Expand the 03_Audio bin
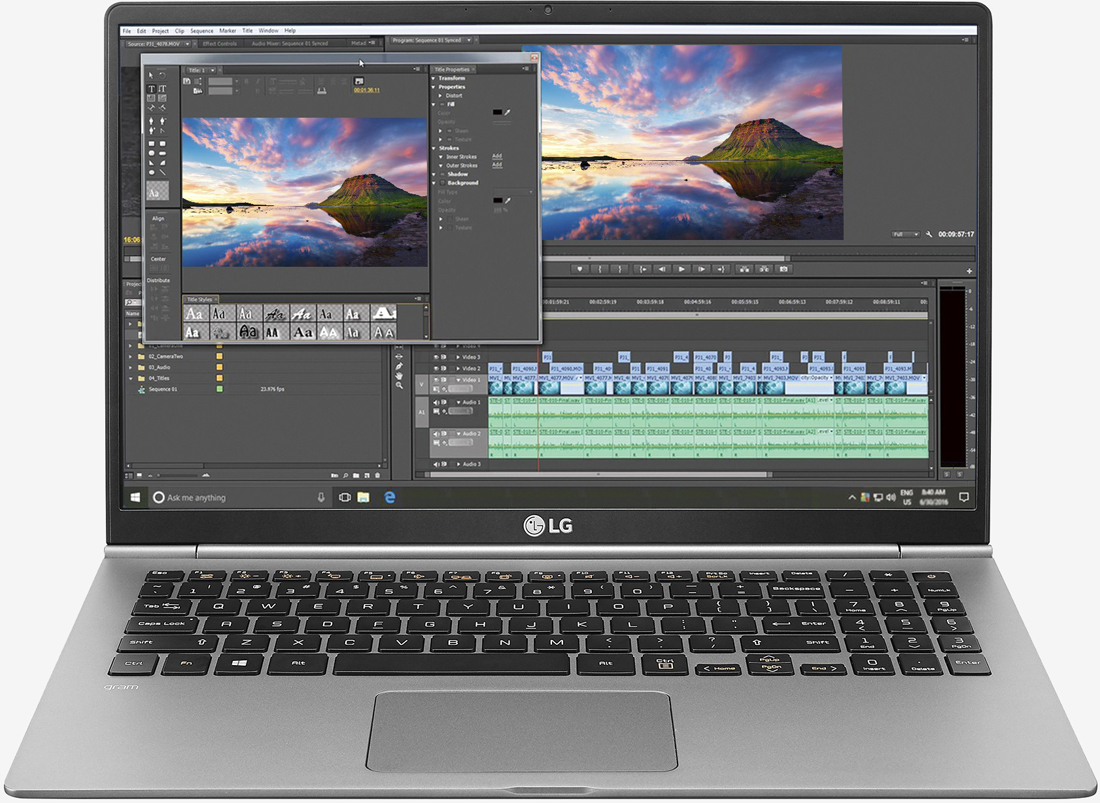The image size is (1100, 803). pyautogui.click(x=130, y=367)
